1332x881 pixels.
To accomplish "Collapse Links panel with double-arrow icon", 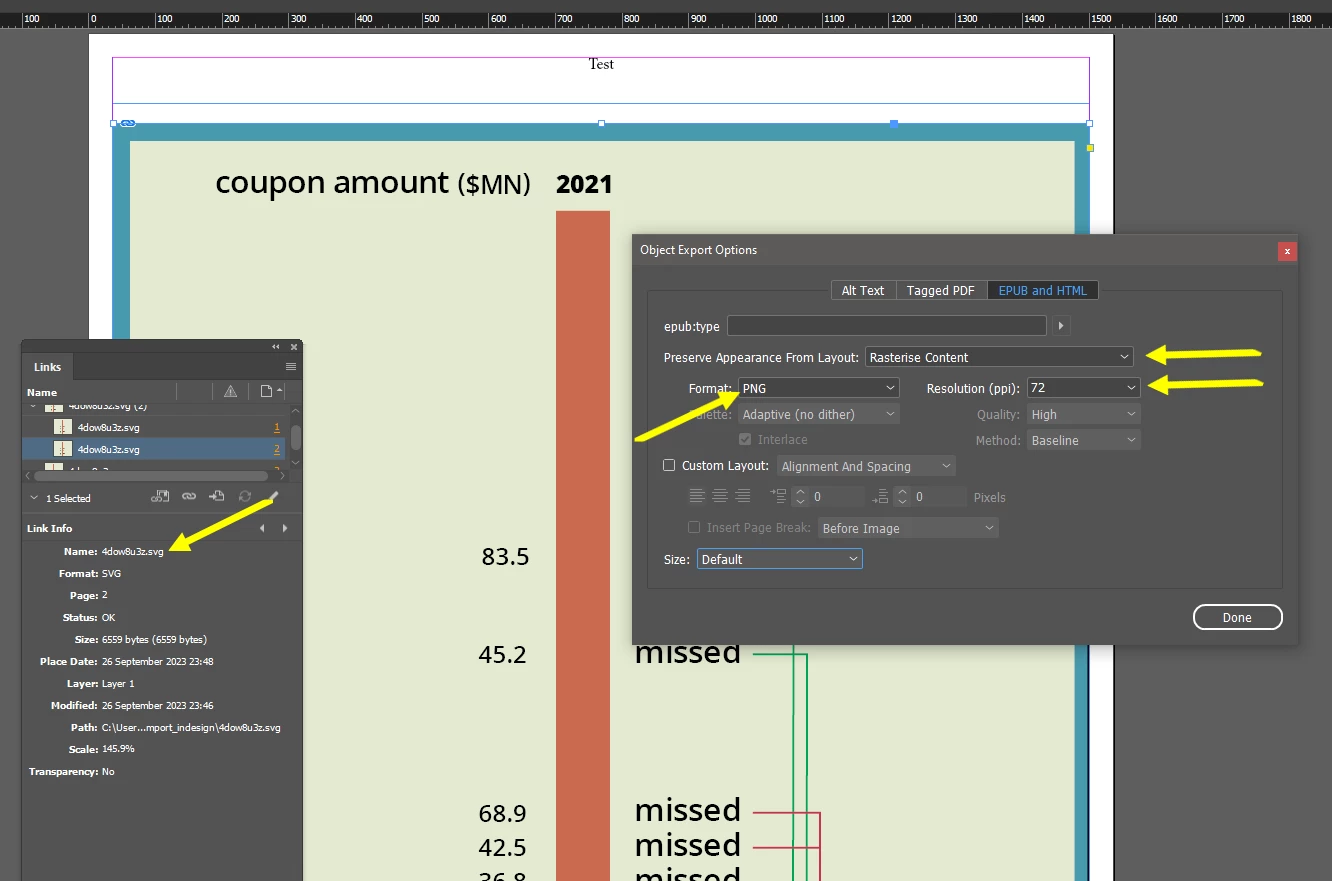I will 276,346.
